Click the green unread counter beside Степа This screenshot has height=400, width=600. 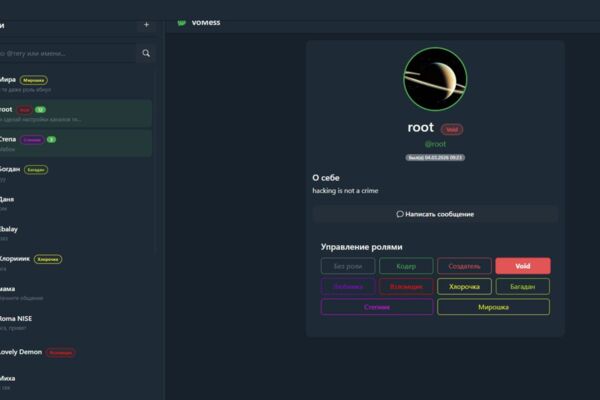coord(51,140)
